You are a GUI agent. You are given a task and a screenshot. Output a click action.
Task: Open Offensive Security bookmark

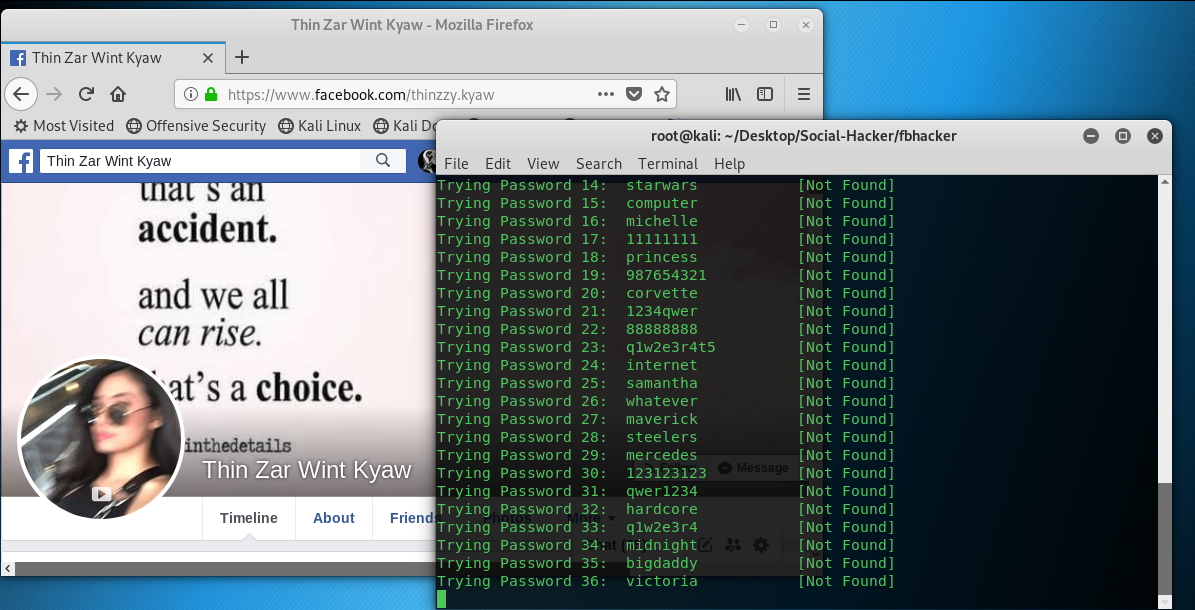click(x=196, y=126)
